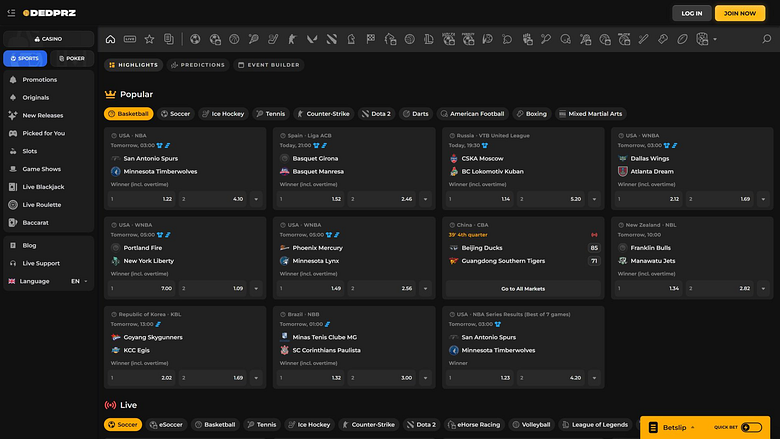Pick Atlanta Dream odds 1.69
The height and width of the screenshot is (439, 780).
point(720,199)
